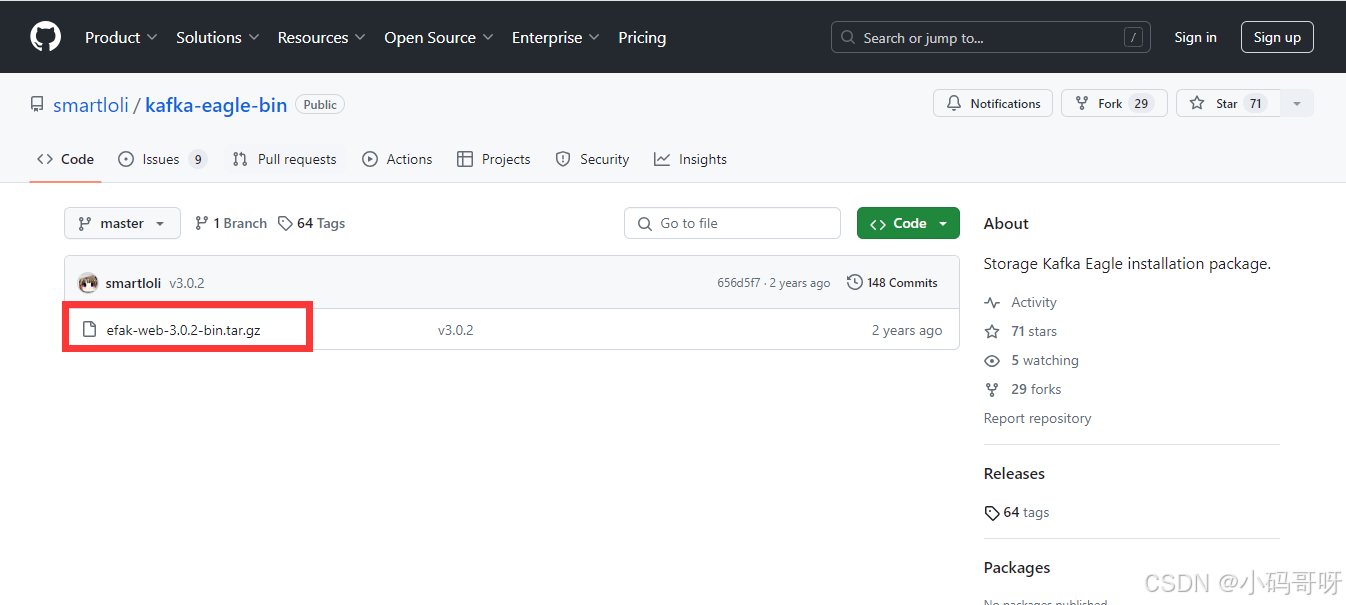
Task: Click the Sign in link
Action: click(1196, 37)
